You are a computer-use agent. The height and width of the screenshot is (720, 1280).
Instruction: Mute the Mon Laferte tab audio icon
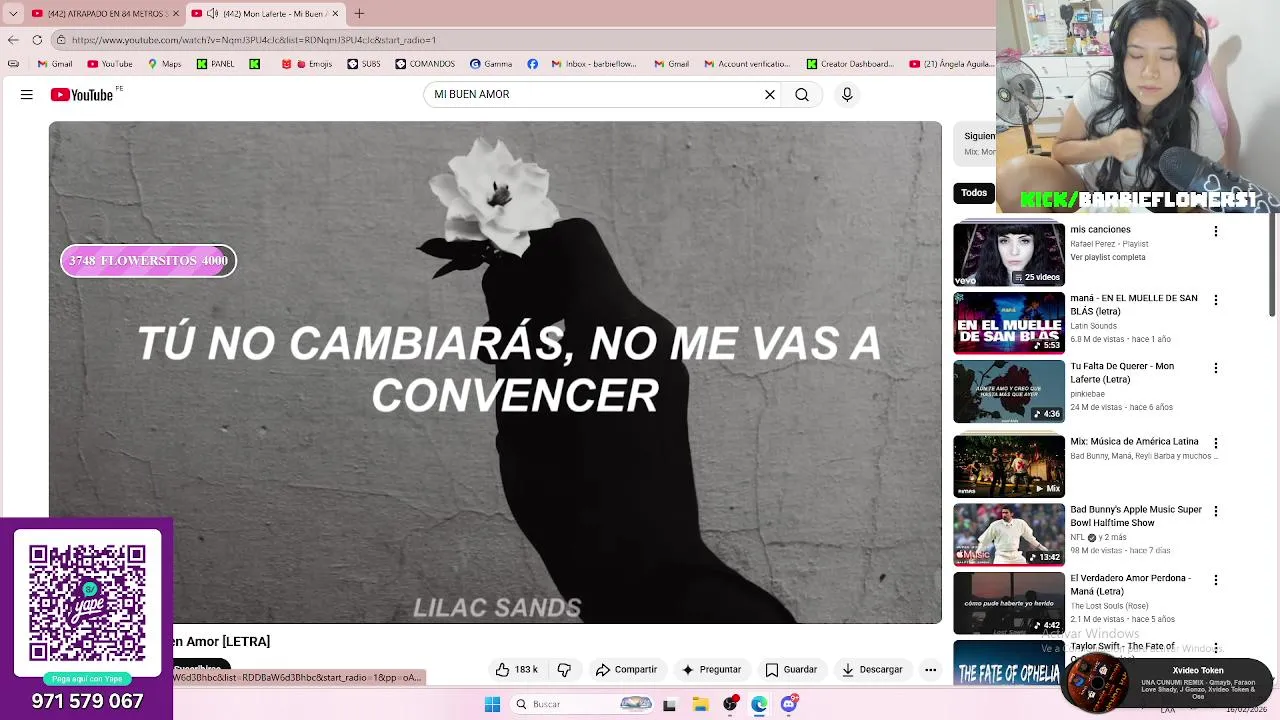212,13
